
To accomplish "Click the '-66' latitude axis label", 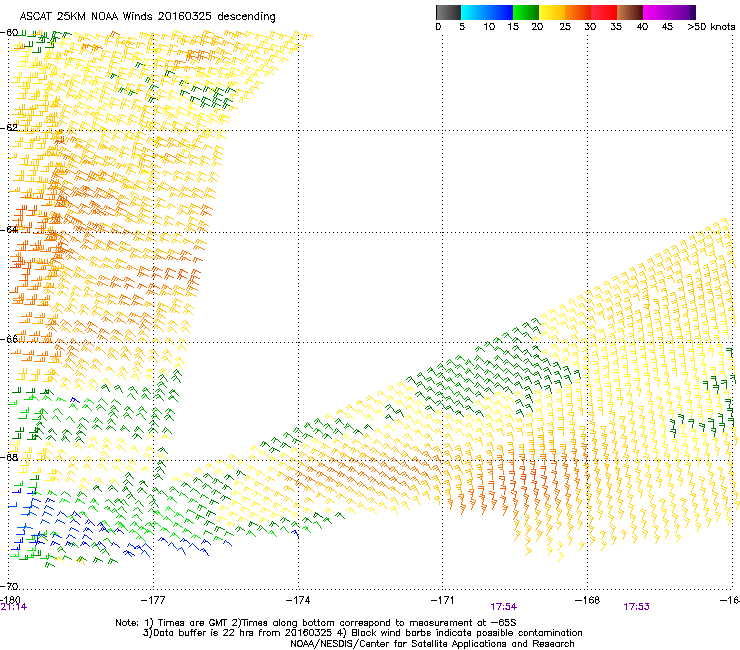I will click(9, 339).
